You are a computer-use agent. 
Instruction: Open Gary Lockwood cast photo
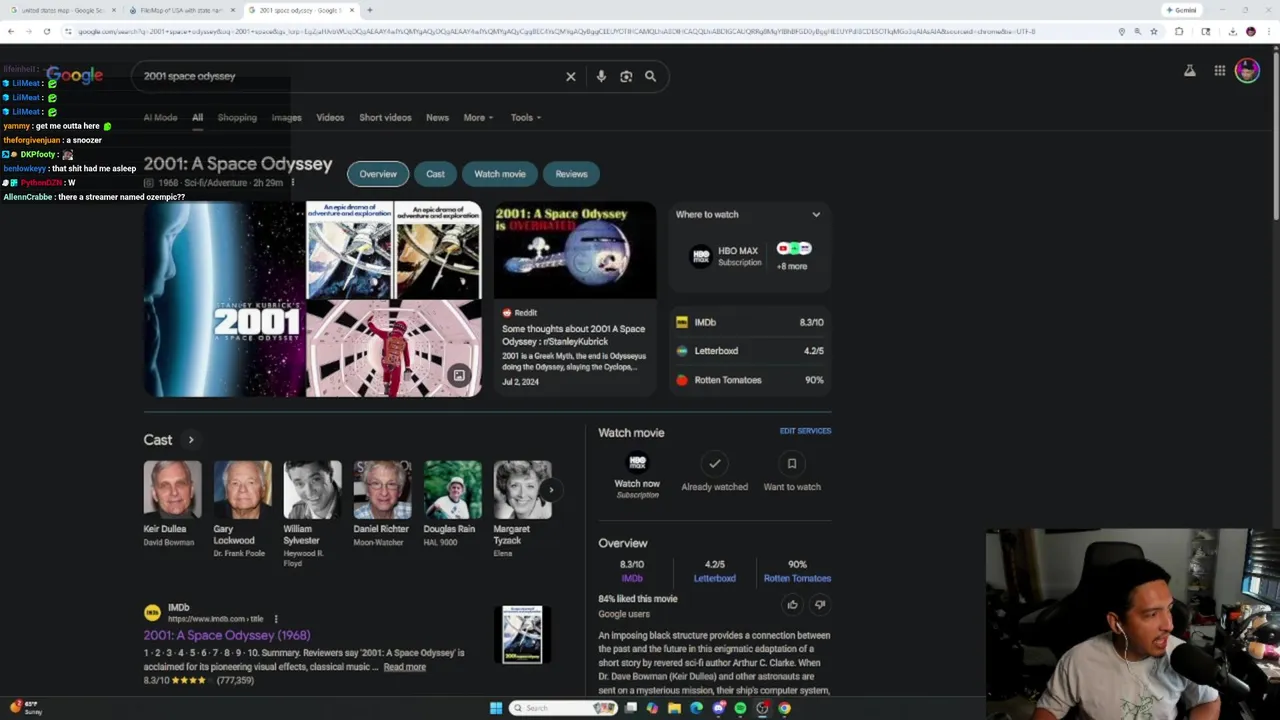(242, 490)
